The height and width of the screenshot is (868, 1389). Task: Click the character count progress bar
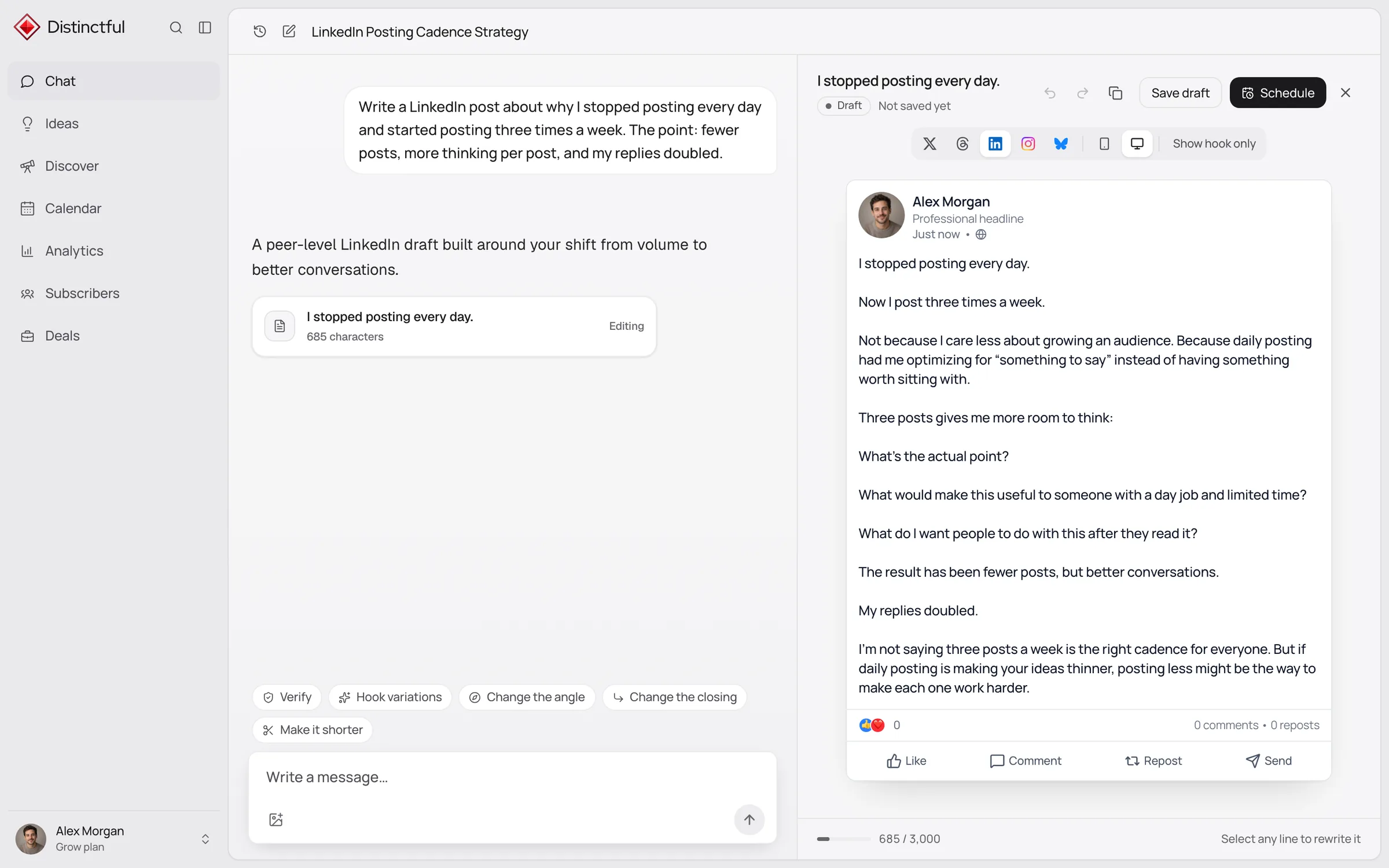click(843, 838)
